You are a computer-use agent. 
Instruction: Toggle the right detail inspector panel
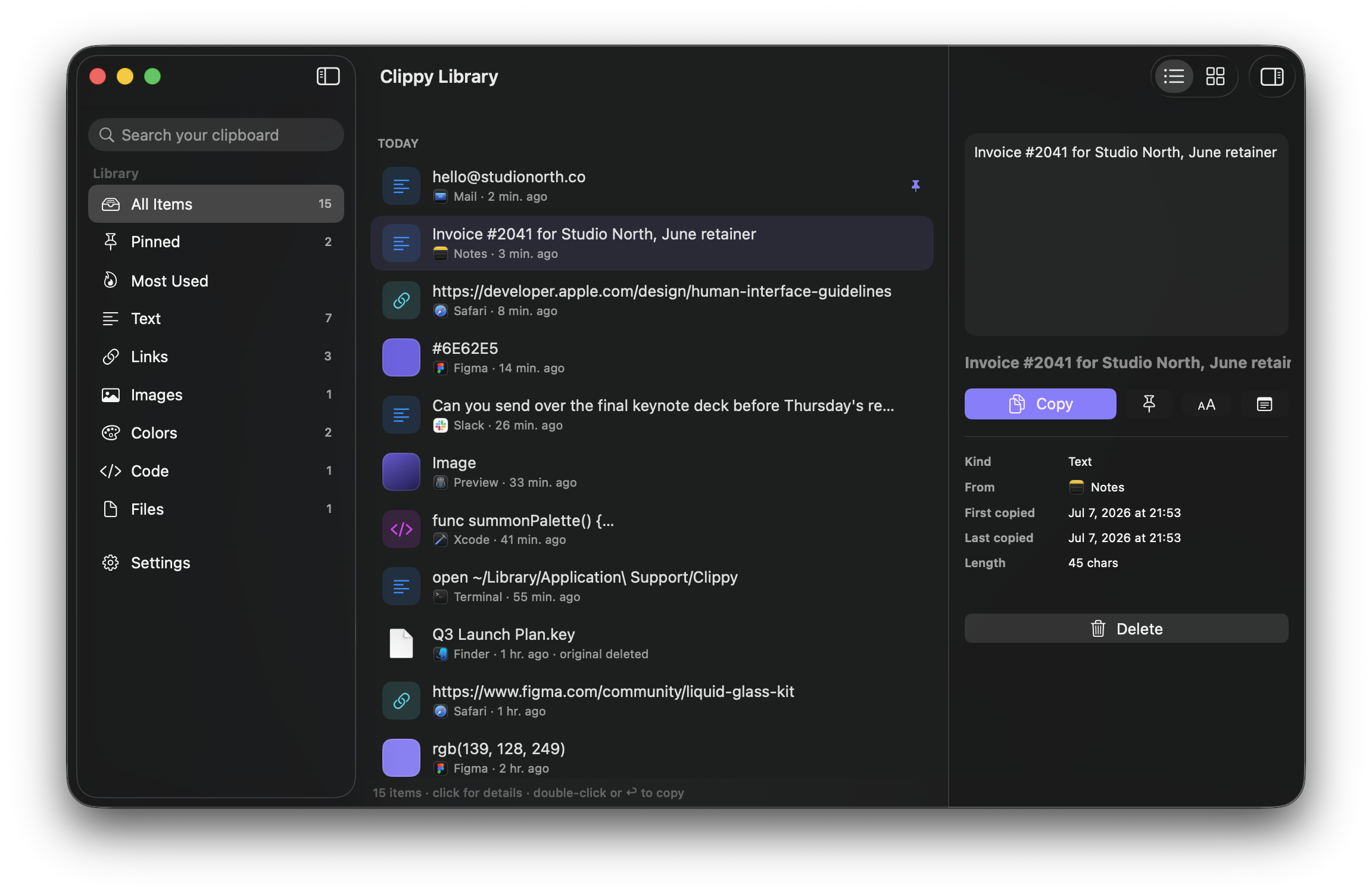(x=1272, y=76)
